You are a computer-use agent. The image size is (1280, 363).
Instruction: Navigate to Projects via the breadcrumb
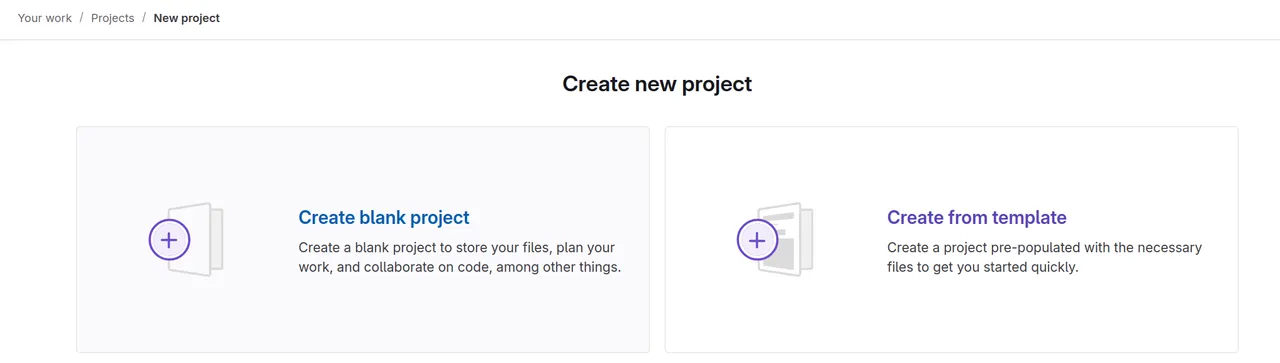pos(113,18)
